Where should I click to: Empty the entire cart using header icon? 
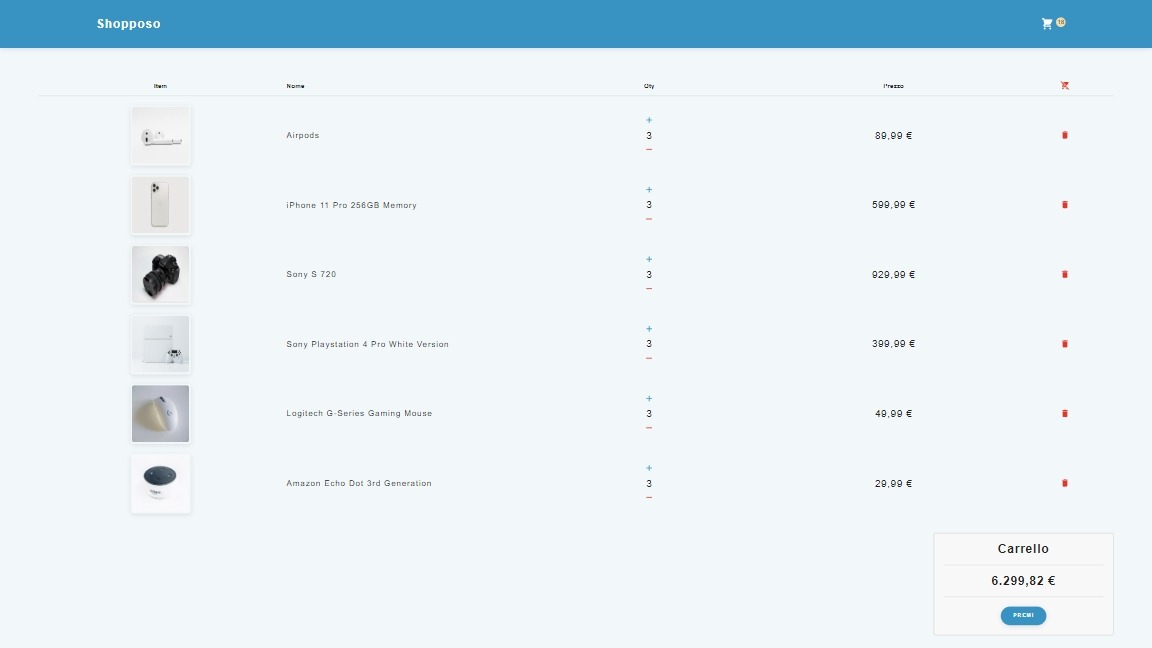click(x=1065, y=85)
